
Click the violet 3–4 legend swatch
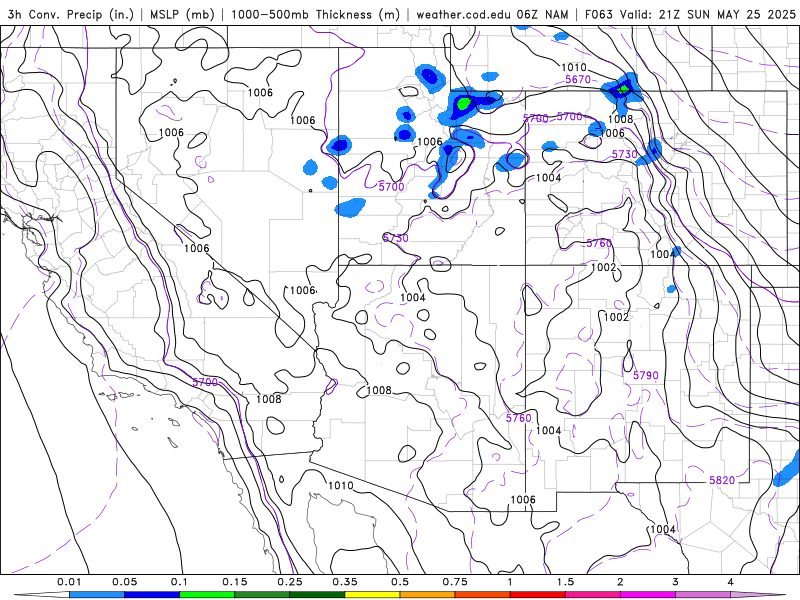click(x=703, y=595)
